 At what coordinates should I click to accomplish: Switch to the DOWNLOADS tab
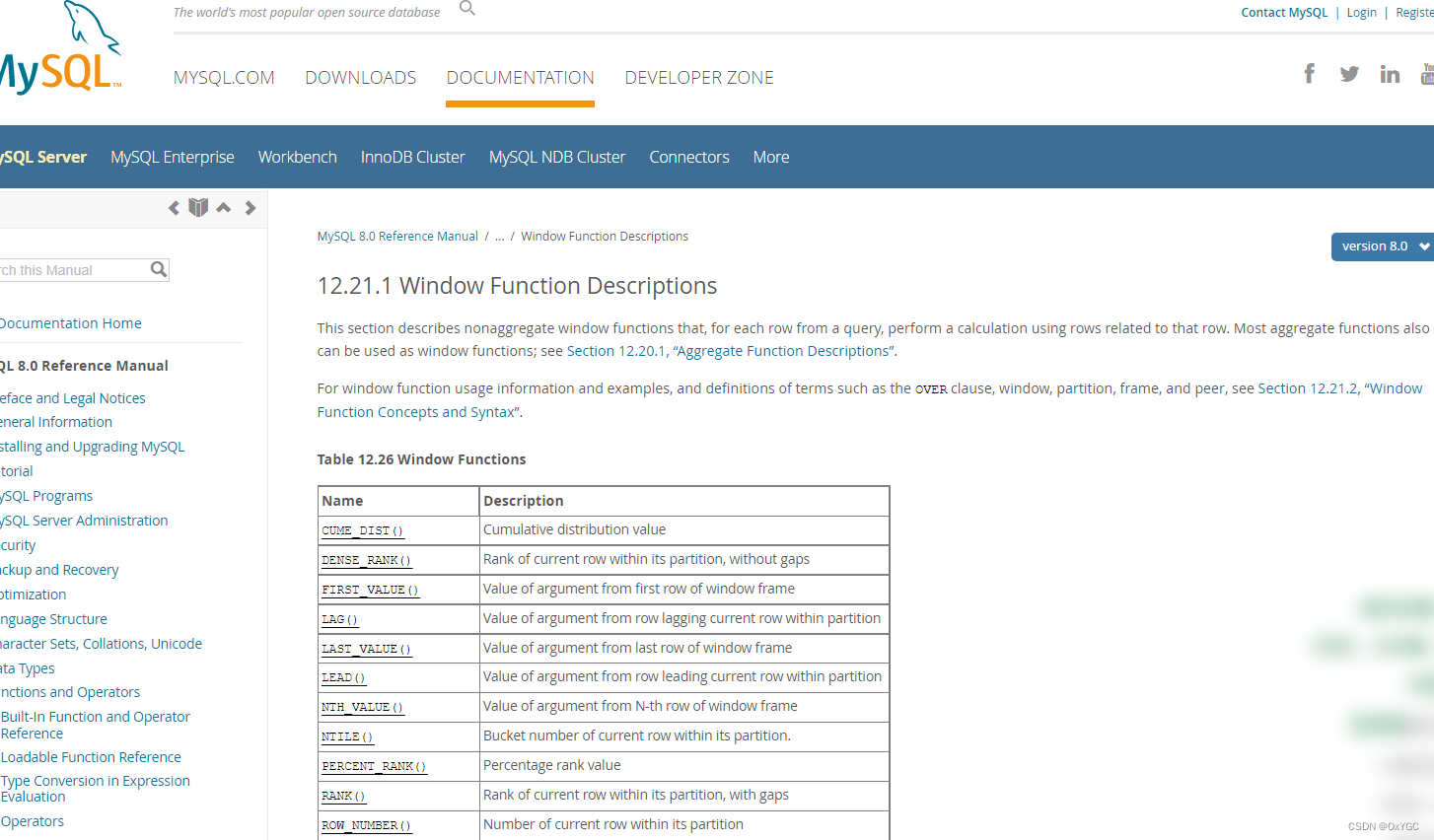[361, 78]
